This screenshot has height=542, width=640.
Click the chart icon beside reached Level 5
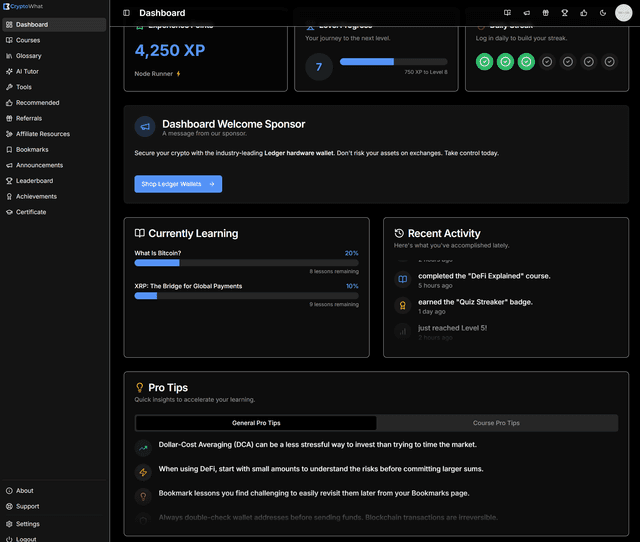(402, 331)
